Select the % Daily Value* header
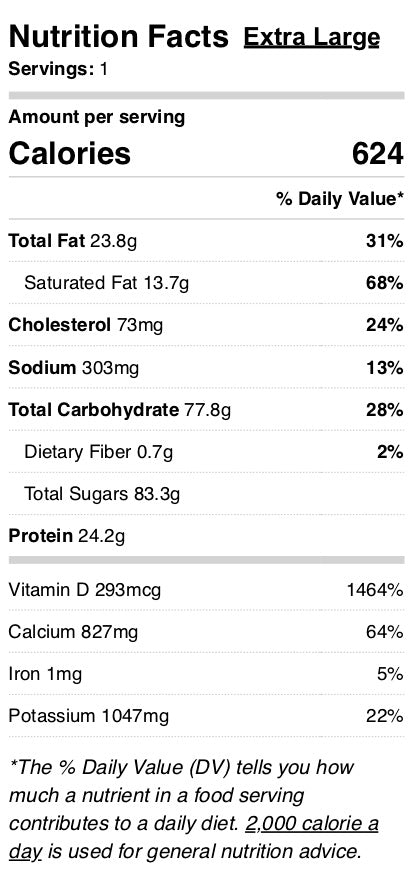The image size is (415, 881). click(x=340, y=198)
